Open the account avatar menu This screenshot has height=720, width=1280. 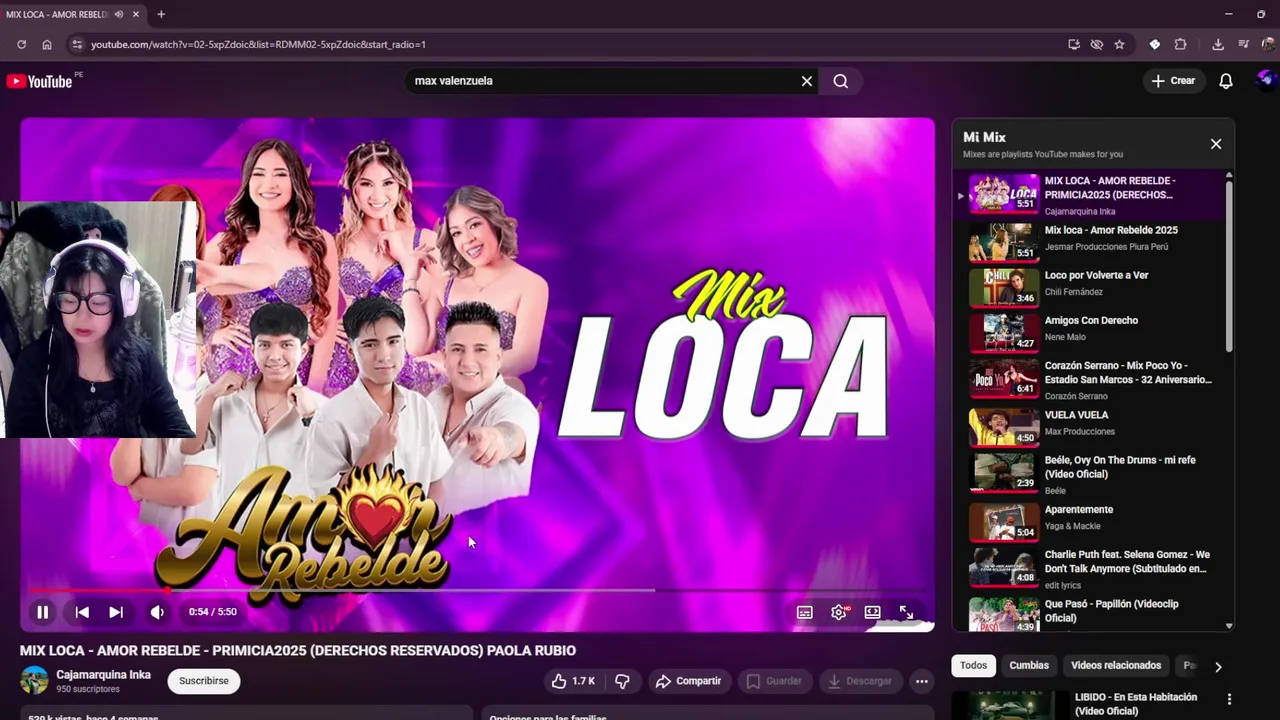(x=1266, y=80)
